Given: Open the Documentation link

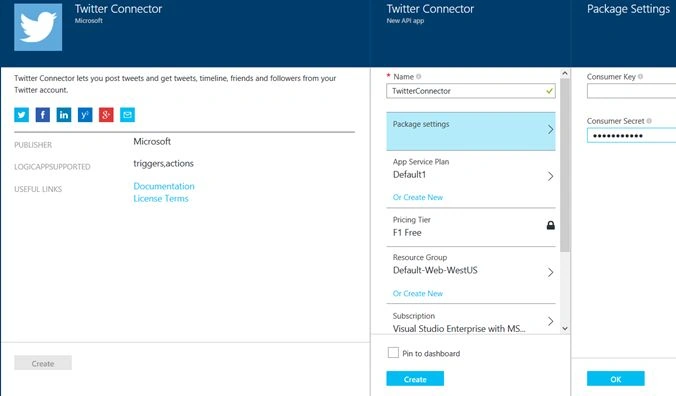Looking at the screenshot, I should click(164, 186).
